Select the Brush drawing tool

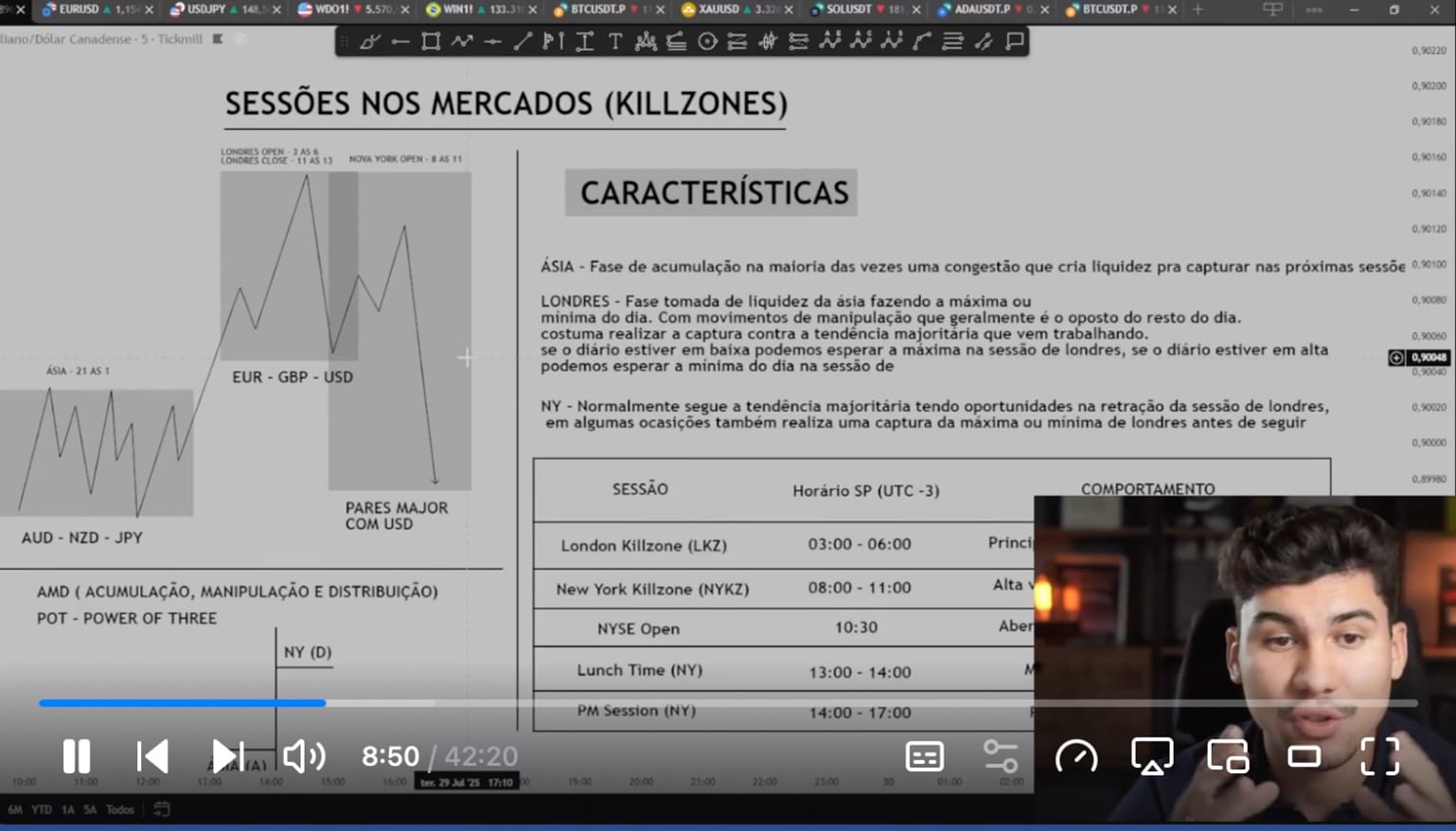(x=369, y=42)
